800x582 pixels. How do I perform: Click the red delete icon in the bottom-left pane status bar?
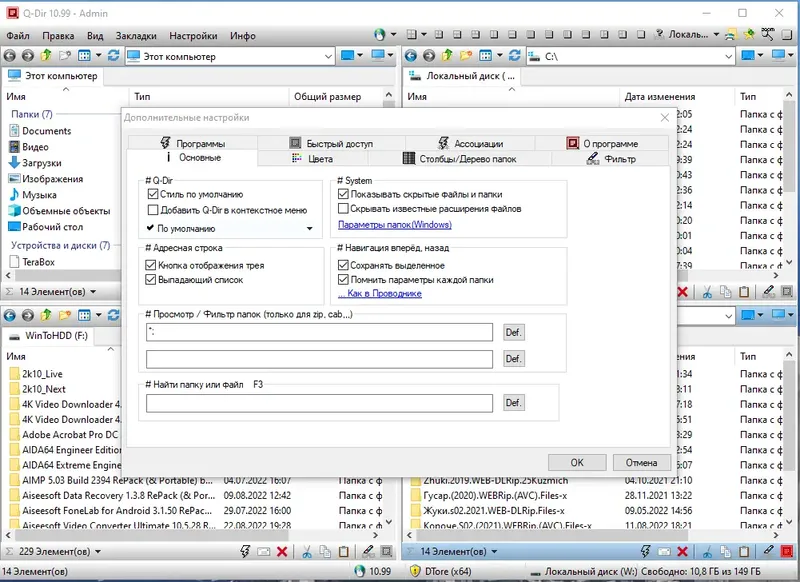point(282,551)
